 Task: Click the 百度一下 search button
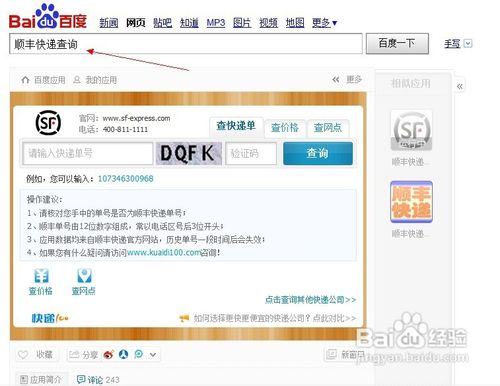pyautogui.click(x=397, y=43)
